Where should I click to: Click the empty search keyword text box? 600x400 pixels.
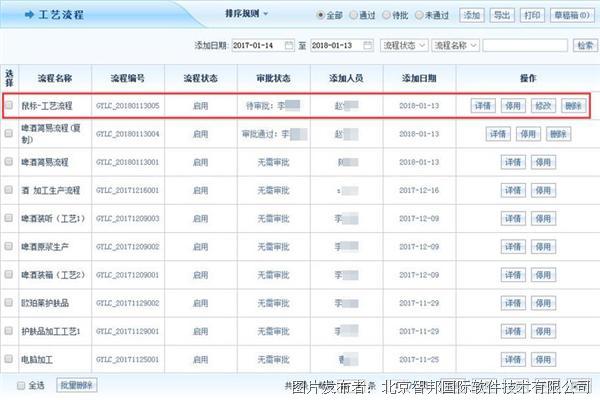point(525,46)
